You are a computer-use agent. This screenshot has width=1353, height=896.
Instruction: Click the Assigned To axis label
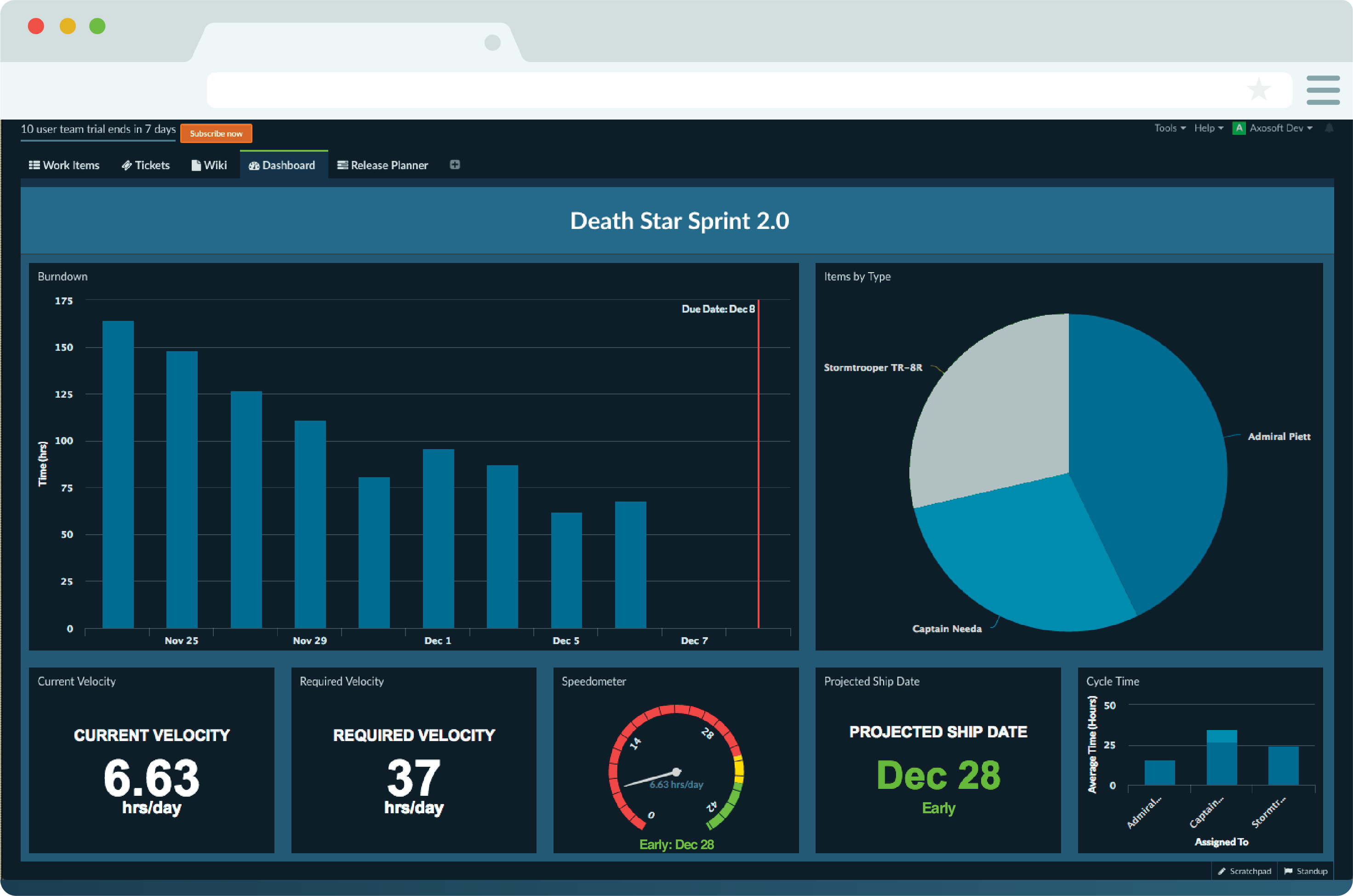1222,842
